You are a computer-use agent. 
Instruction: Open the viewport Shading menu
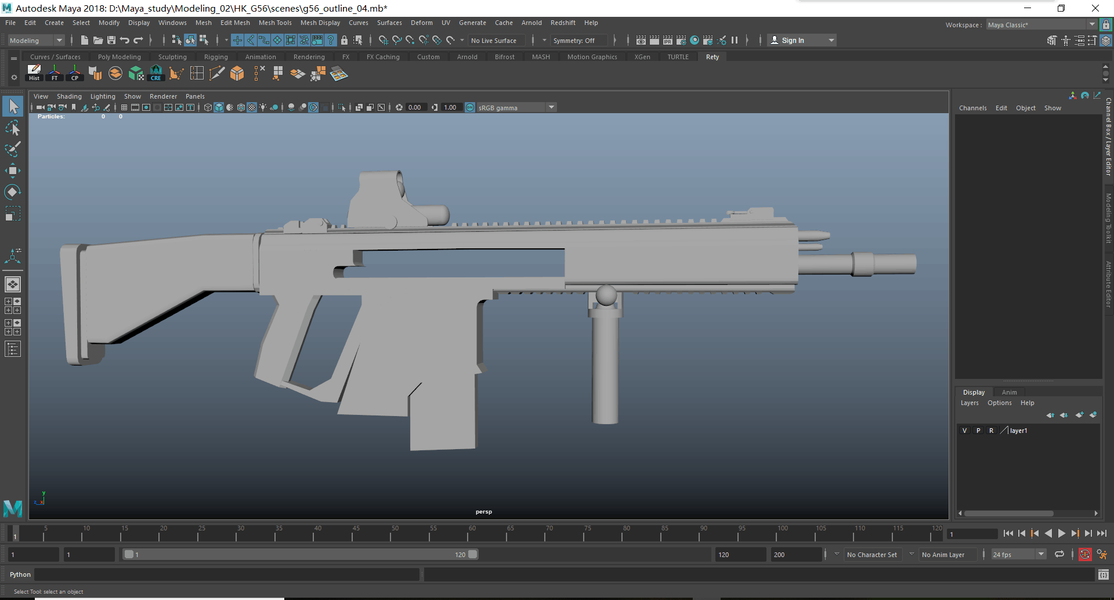click(x=69, y=97)
